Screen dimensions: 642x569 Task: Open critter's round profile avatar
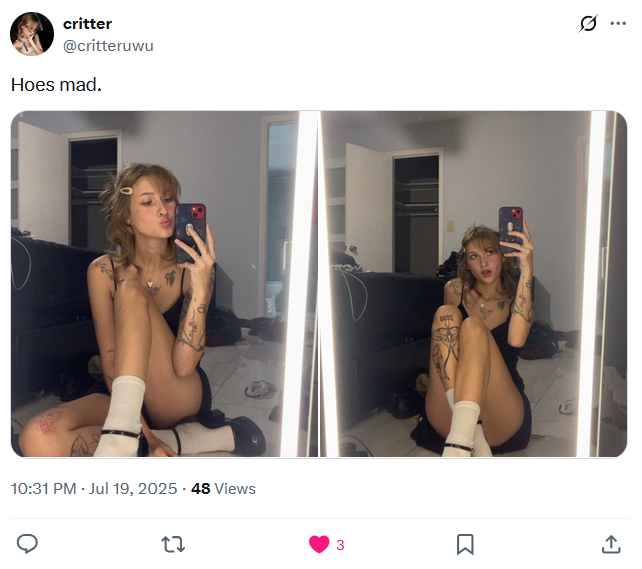32,34
